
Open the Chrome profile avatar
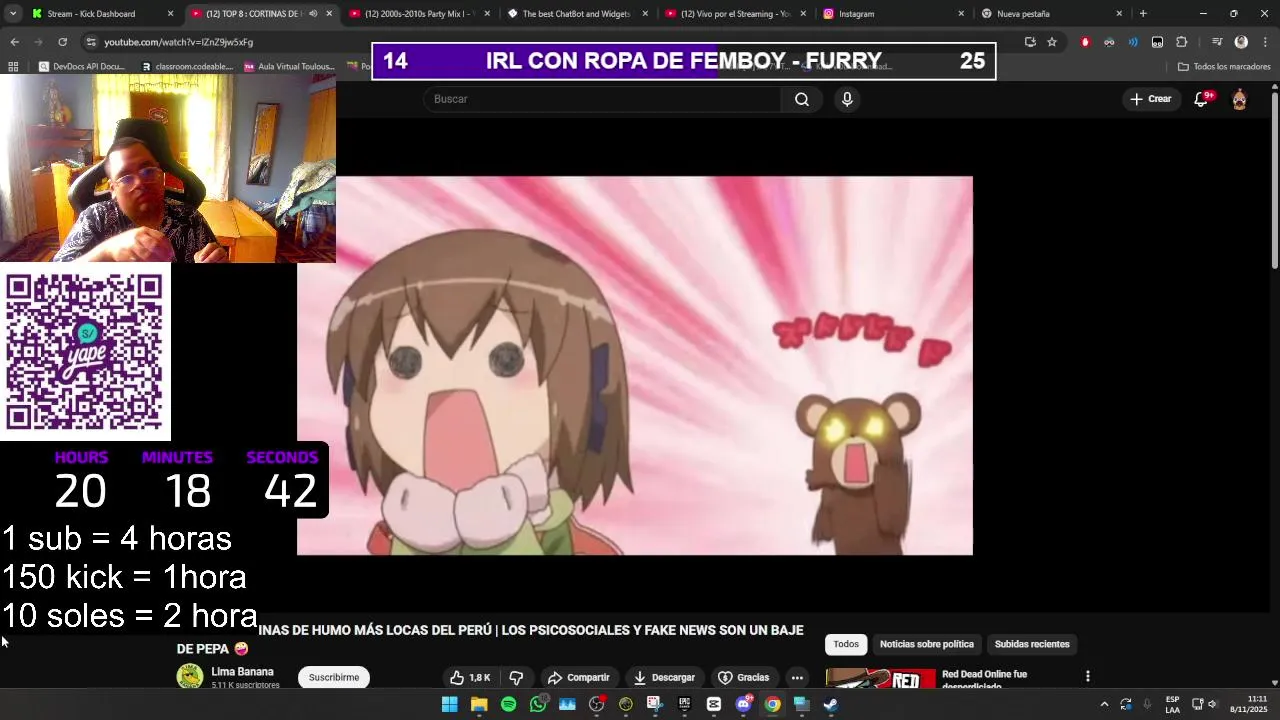1241,42
